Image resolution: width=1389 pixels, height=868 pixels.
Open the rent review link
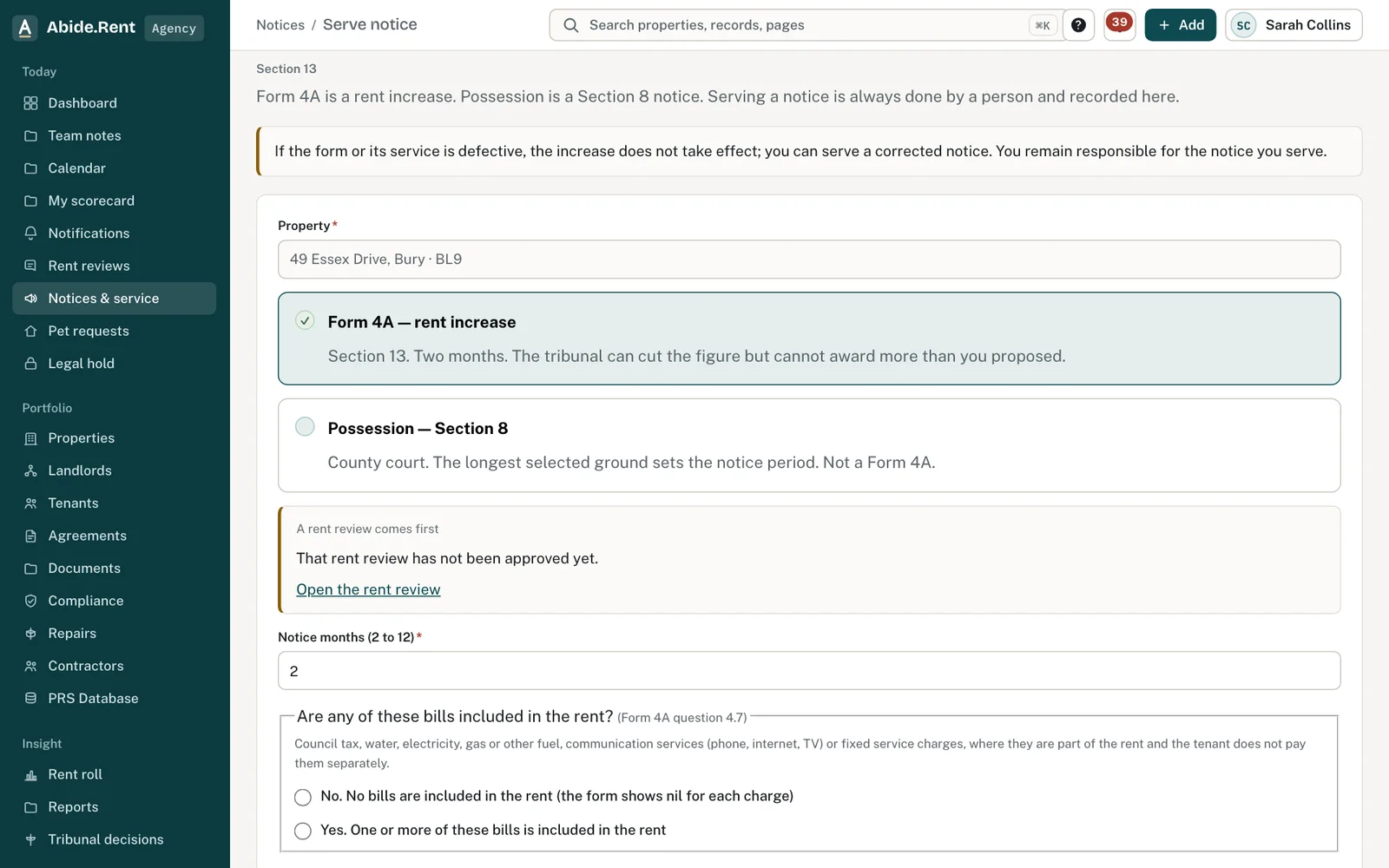(x=368, y=589)
